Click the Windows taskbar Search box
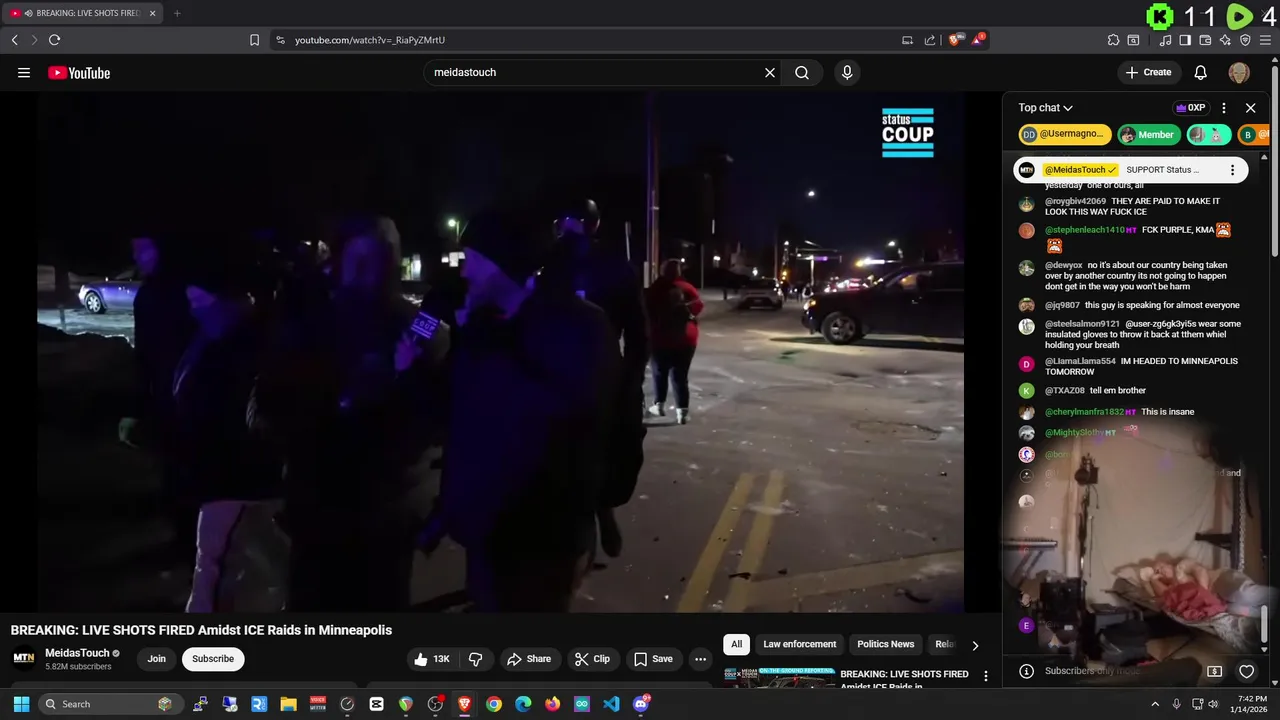 pyautogui.click(x=111, y=704)
